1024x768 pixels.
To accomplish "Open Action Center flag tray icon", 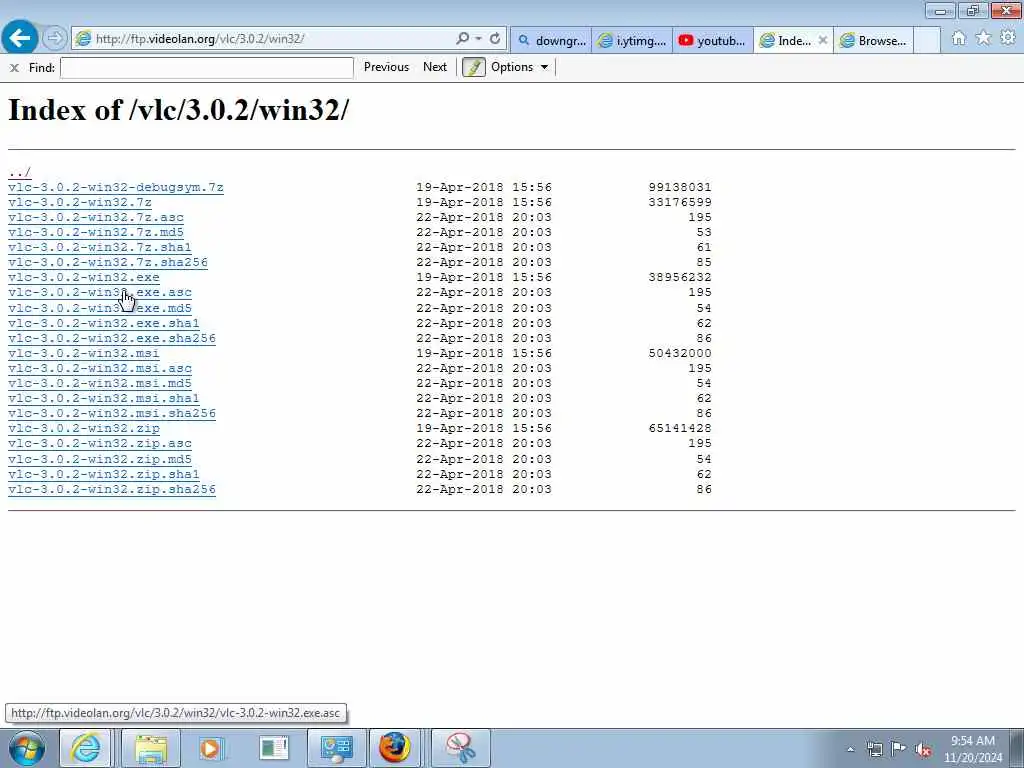I will point(899,750).
